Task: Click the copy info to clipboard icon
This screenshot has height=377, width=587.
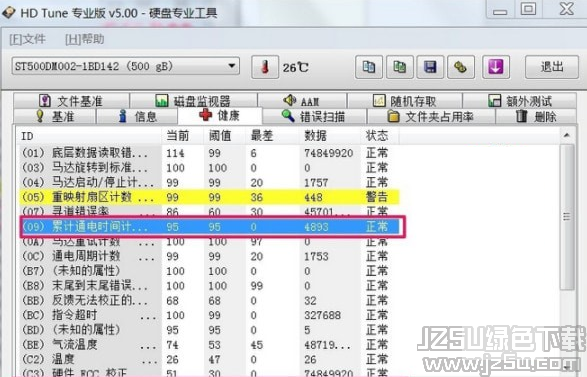Action: [x=369, y=67]
